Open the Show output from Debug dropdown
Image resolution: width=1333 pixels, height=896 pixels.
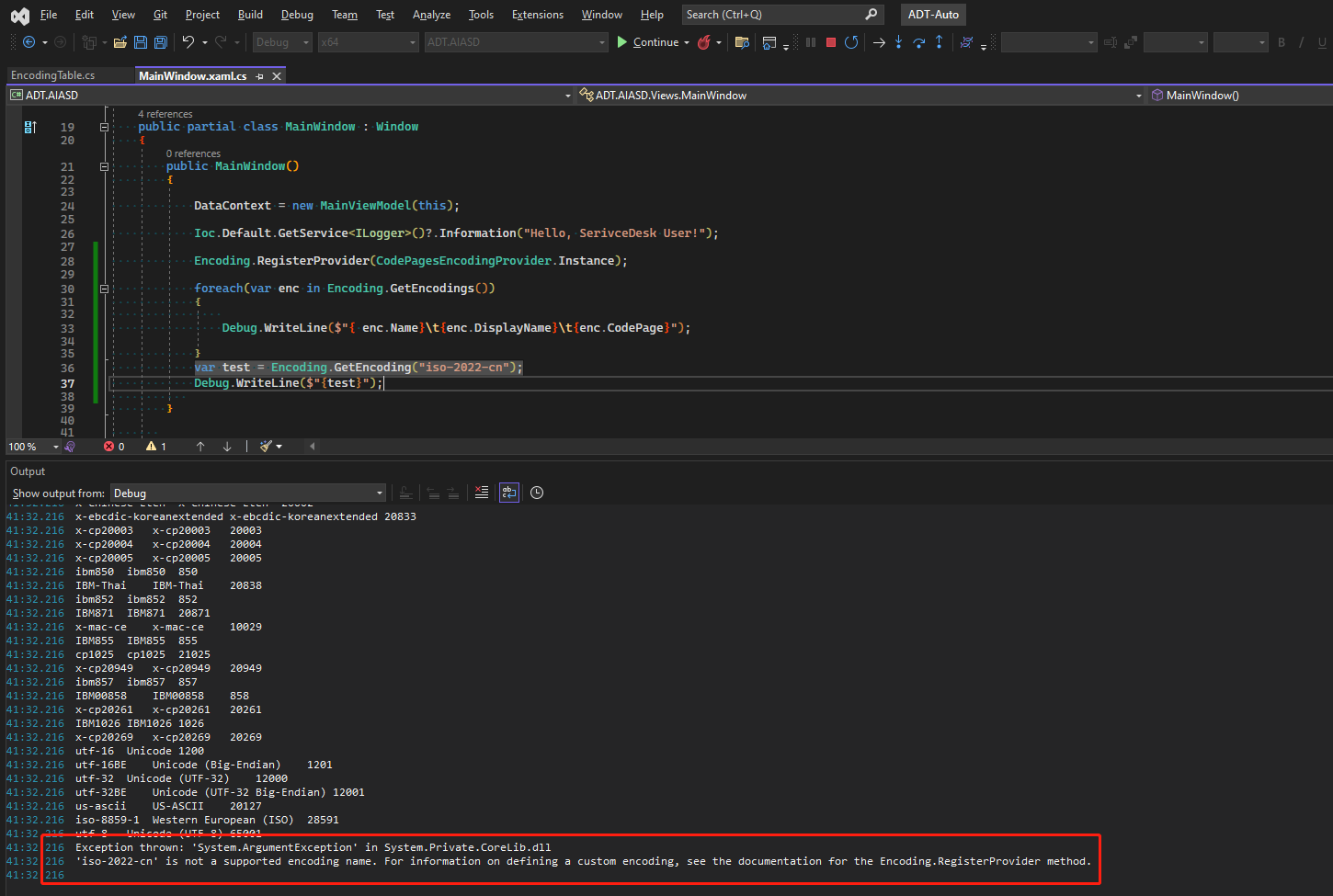[x=248, y=493]
